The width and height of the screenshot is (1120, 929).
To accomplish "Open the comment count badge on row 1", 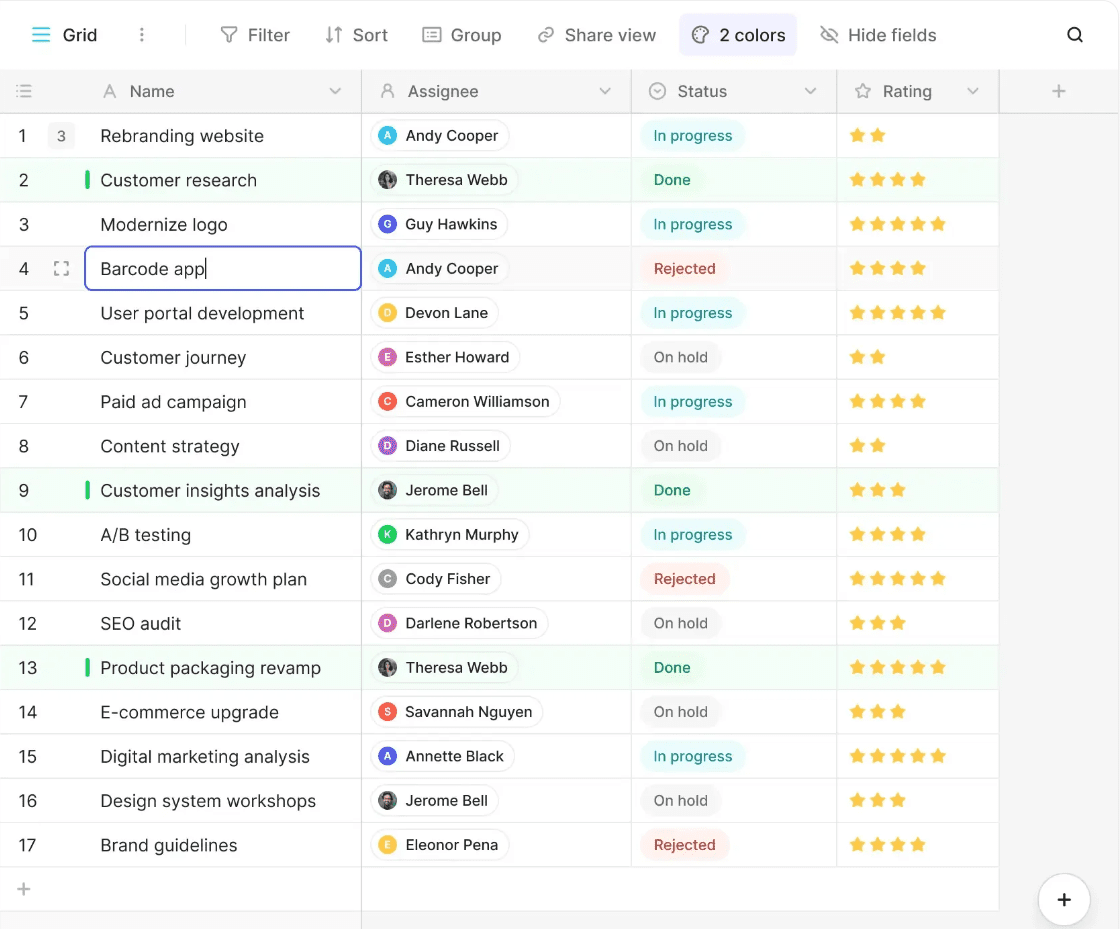I will (x=61, y=136).
